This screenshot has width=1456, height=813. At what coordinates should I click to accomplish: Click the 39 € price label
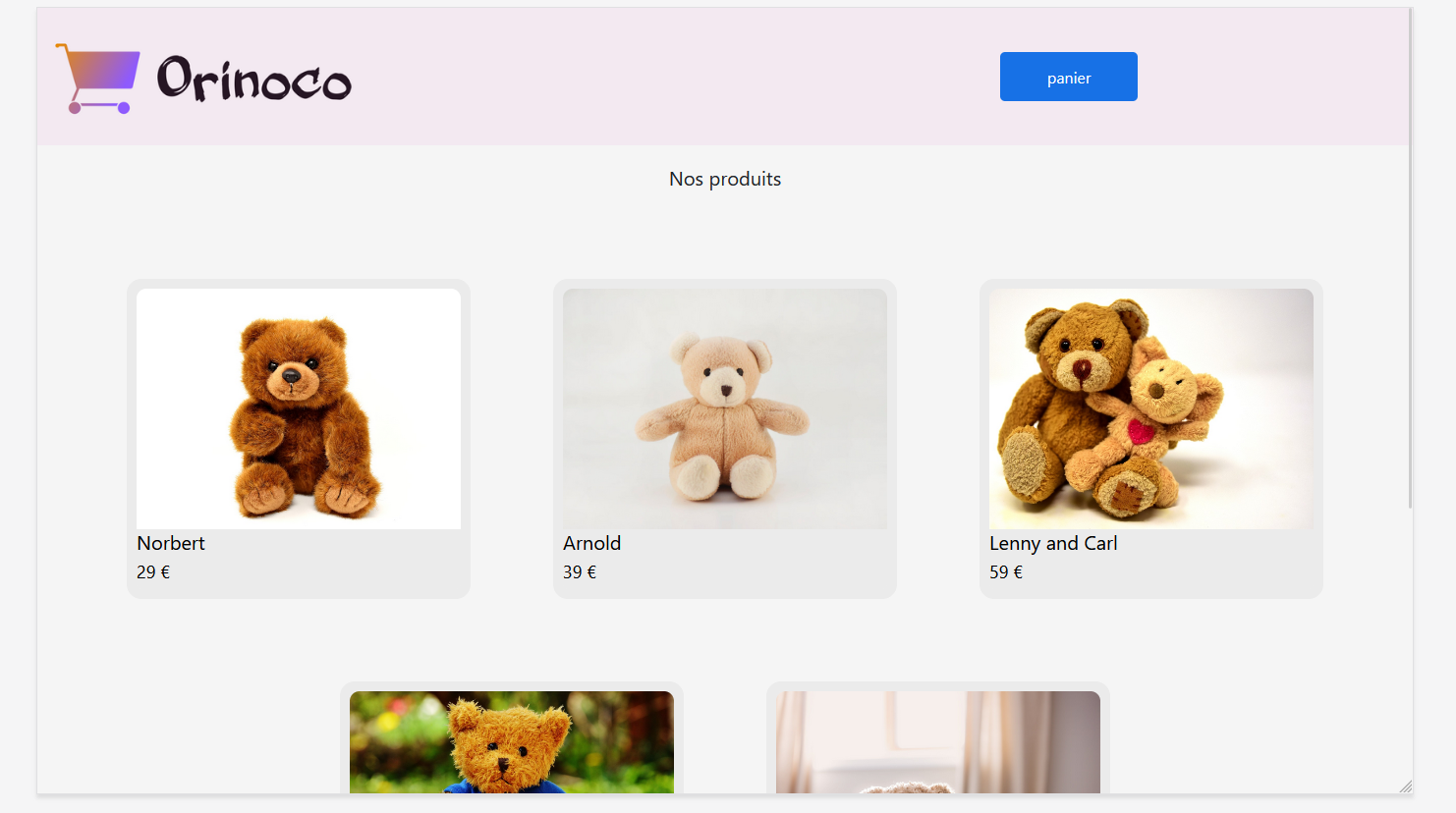coord(580,572)
